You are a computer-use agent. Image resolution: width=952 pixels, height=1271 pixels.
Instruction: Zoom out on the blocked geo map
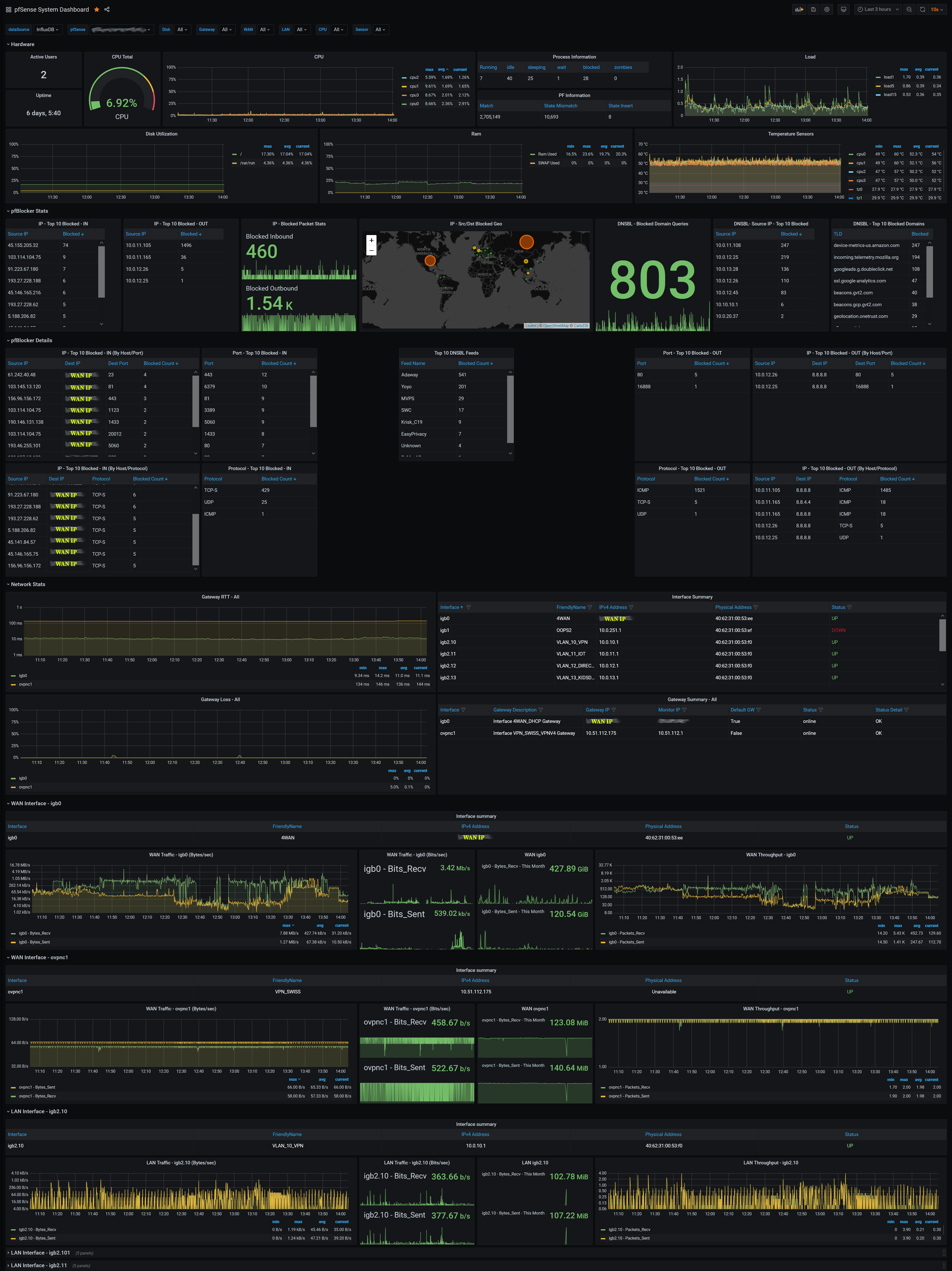372,250
